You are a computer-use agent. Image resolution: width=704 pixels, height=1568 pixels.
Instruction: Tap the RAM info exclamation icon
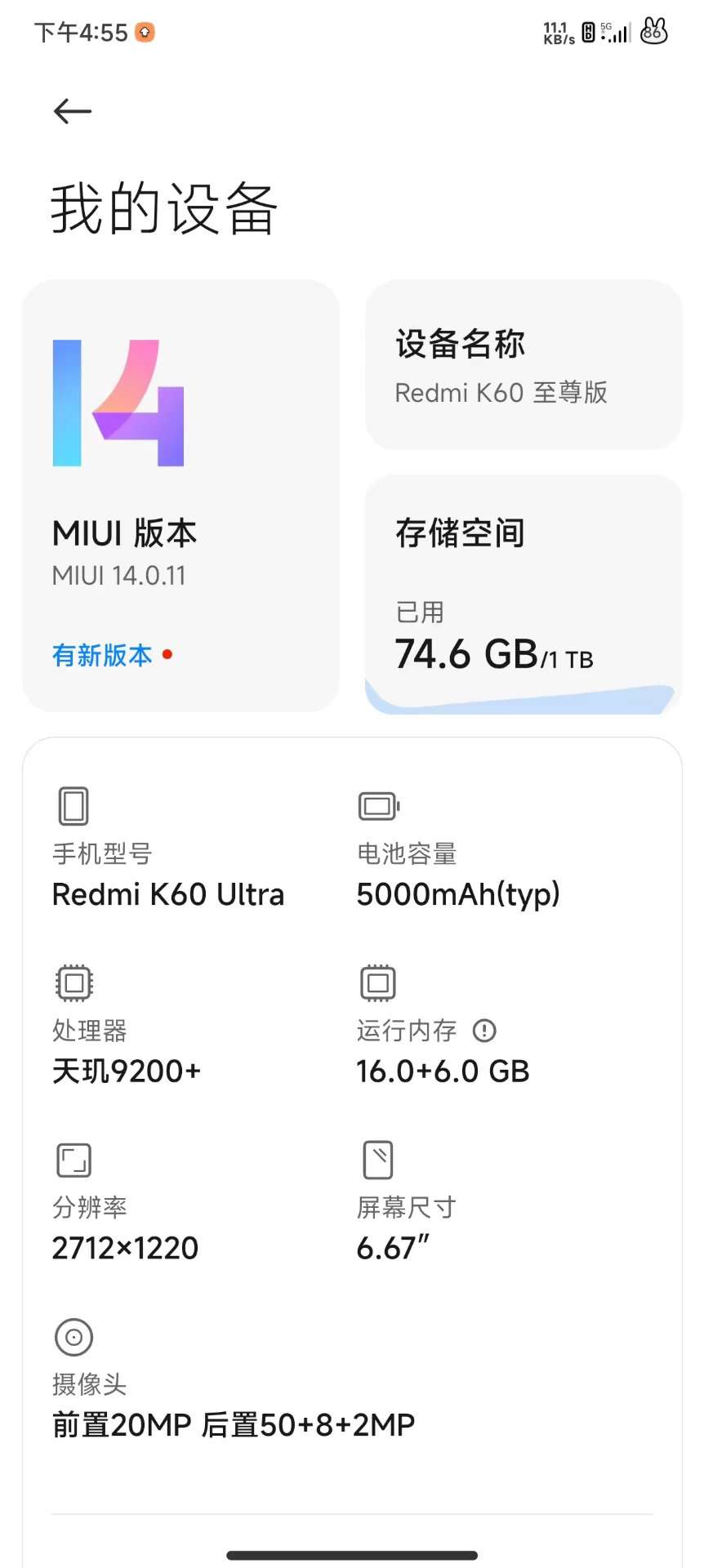pos(484,1031)
